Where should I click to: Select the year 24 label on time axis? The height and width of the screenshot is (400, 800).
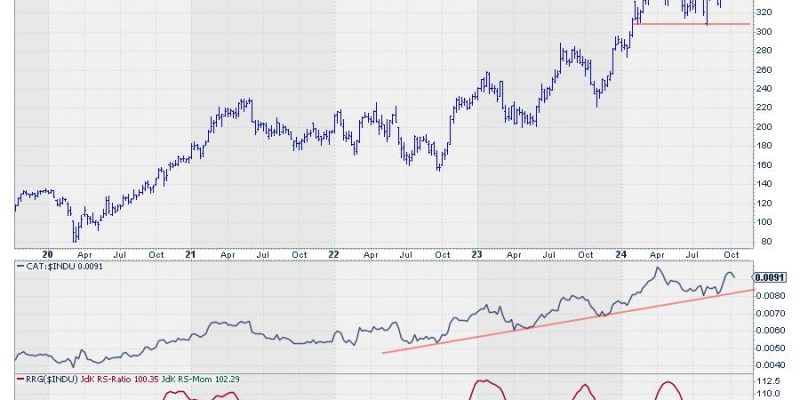tap(621, 254)
